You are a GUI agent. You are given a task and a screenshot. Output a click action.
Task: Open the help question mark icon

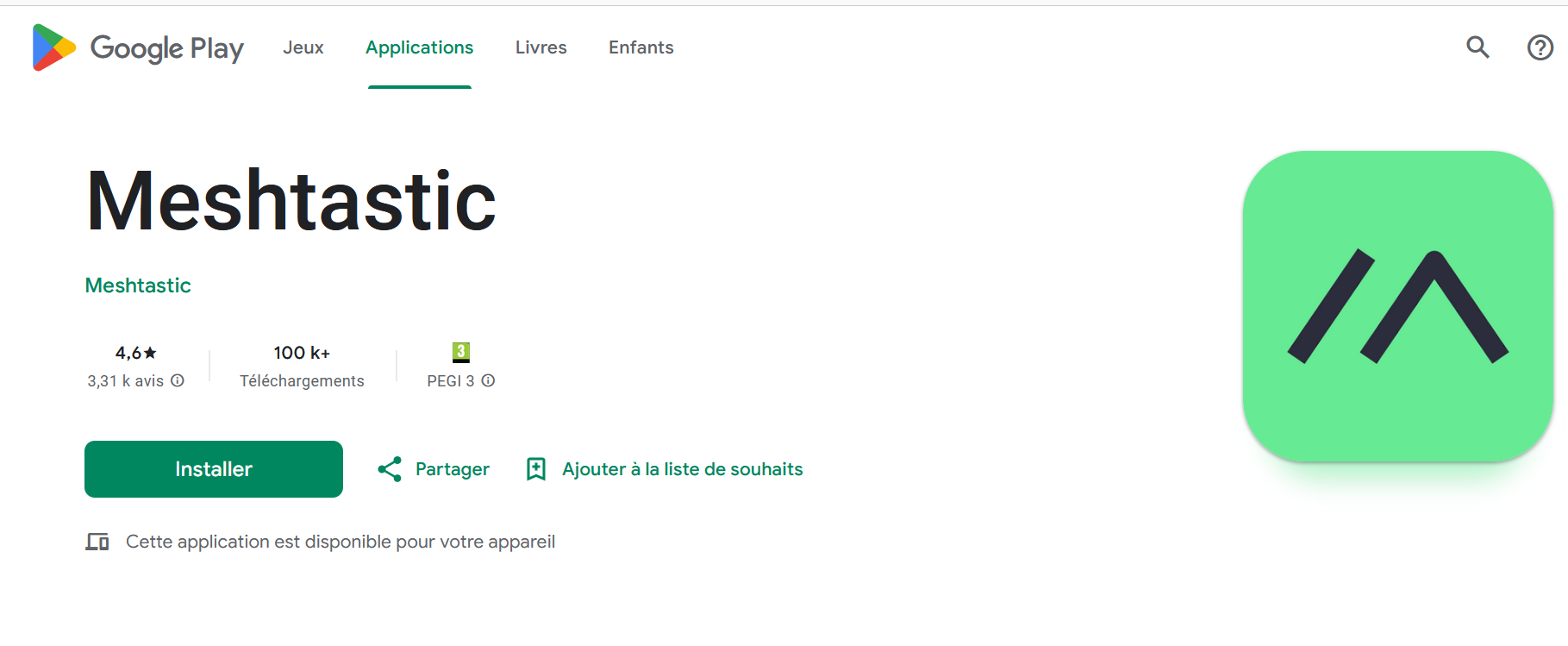(x=1540, y=47)
